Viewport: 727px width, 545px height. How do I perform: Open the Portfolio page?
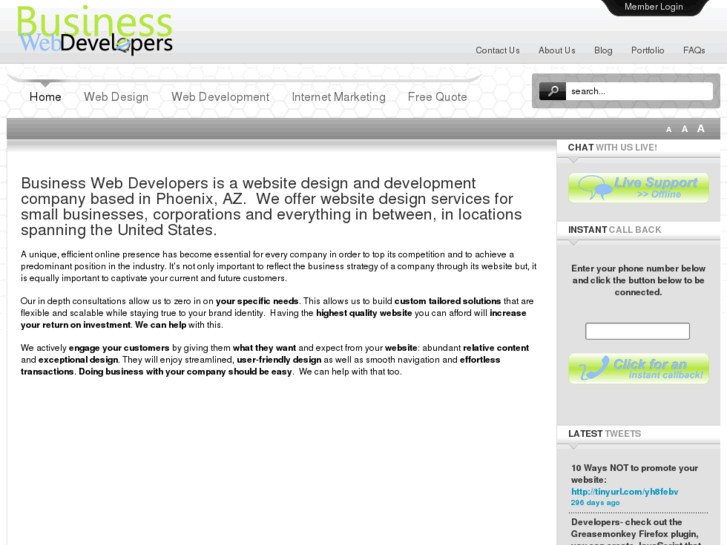click(648, 51)
